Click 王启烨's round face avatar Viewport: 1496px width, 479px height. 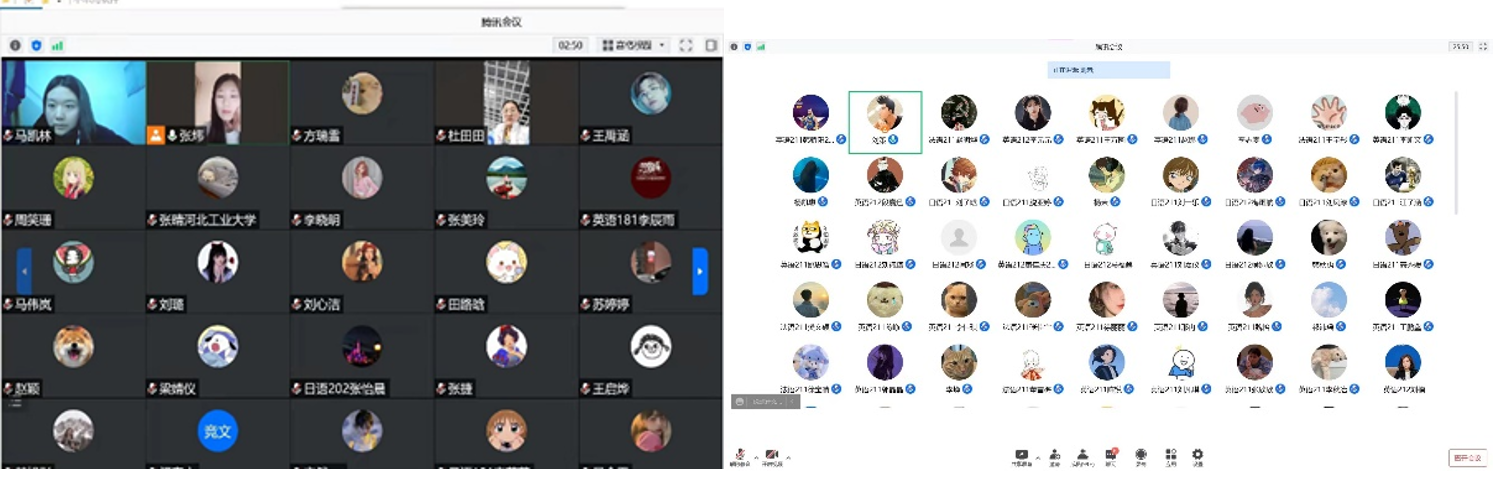pyautogui.click(x=651, y=346)
